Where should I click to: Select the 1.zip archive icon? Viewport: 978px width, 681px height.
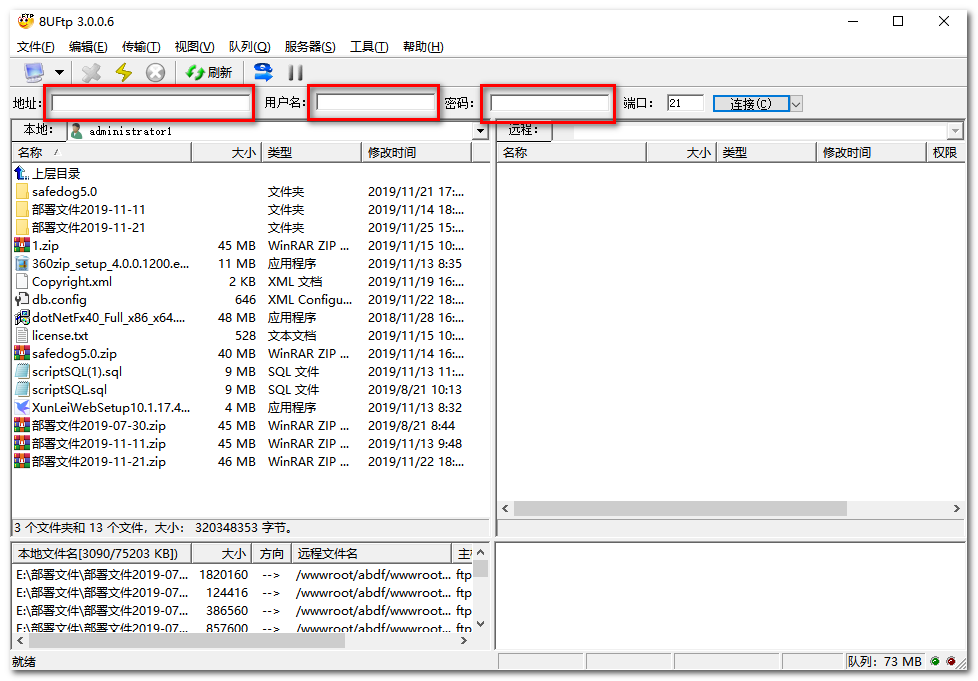[x=22, y=246]
